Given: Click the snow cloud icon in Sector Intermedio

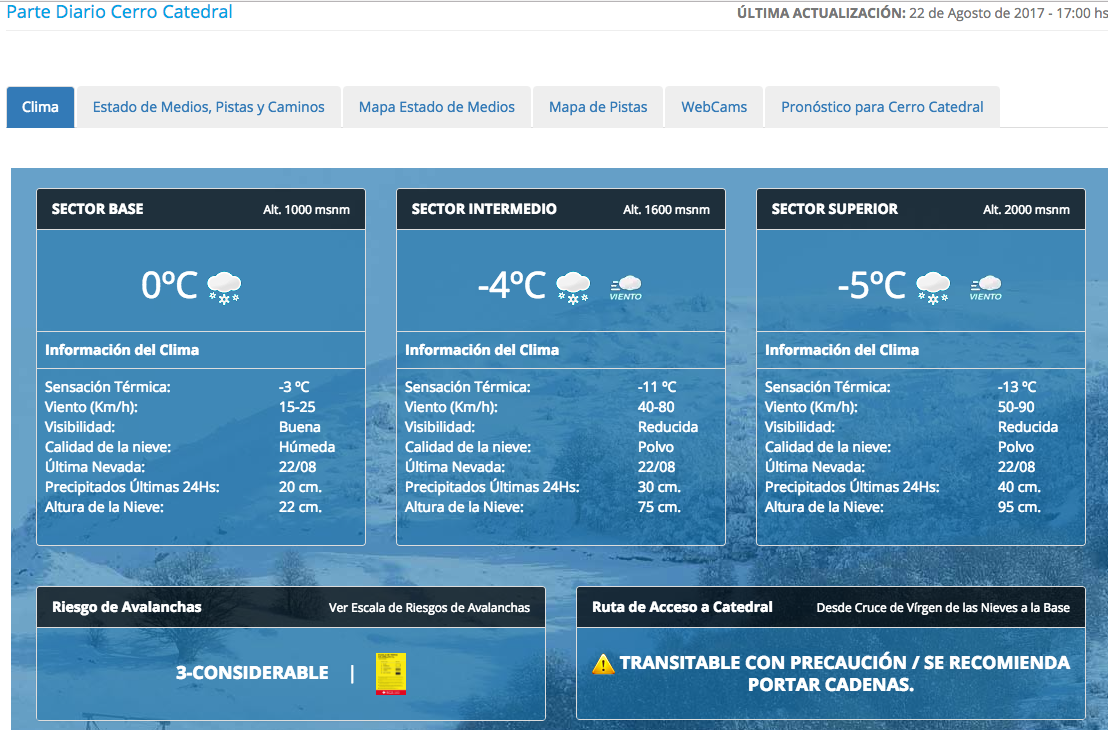Looking at the screenshot, I should point(573,288).
